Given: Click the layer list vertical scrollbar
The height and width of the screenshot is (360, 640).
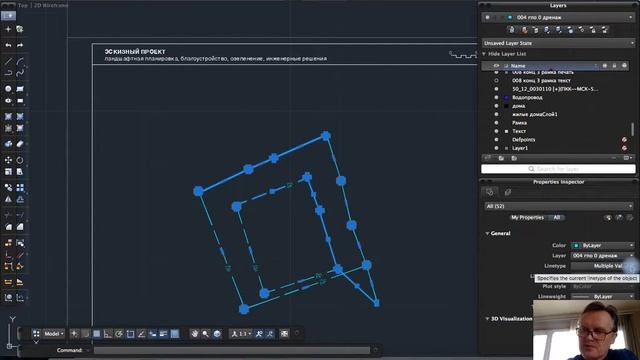Looking at the screenshot, I should [633, 129].
